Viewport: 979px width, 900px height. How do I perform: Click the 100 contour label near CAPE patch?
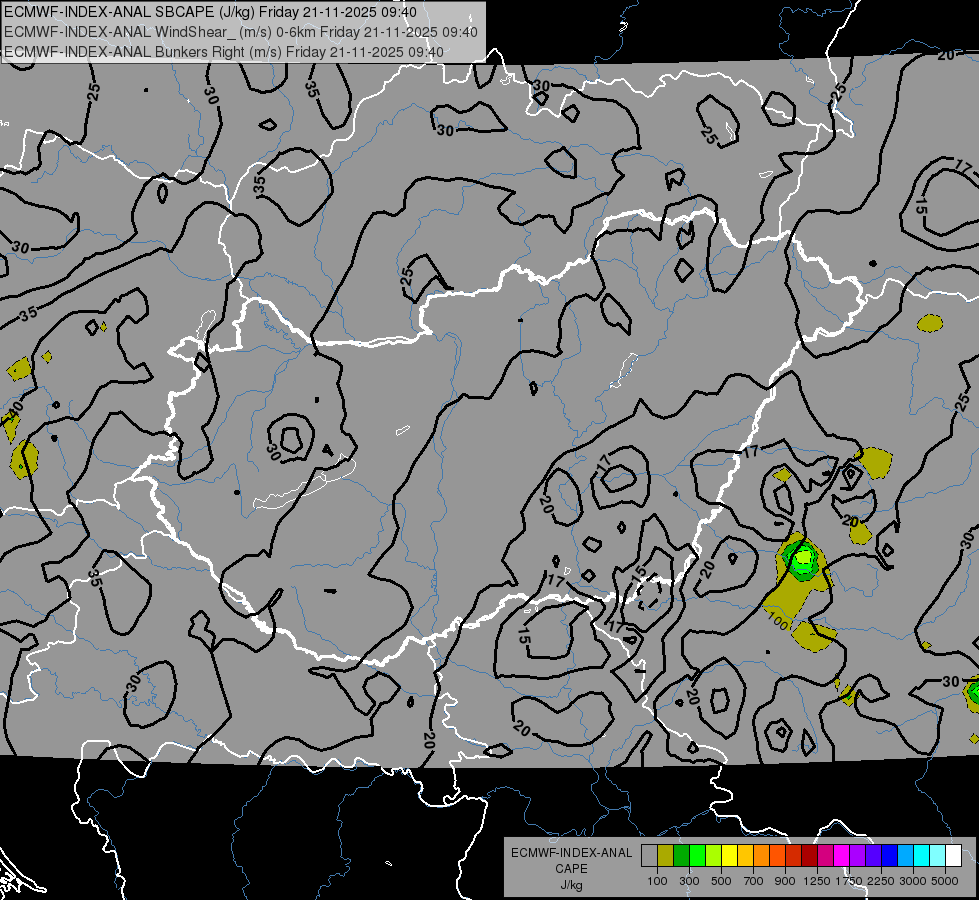pos(777,621)
